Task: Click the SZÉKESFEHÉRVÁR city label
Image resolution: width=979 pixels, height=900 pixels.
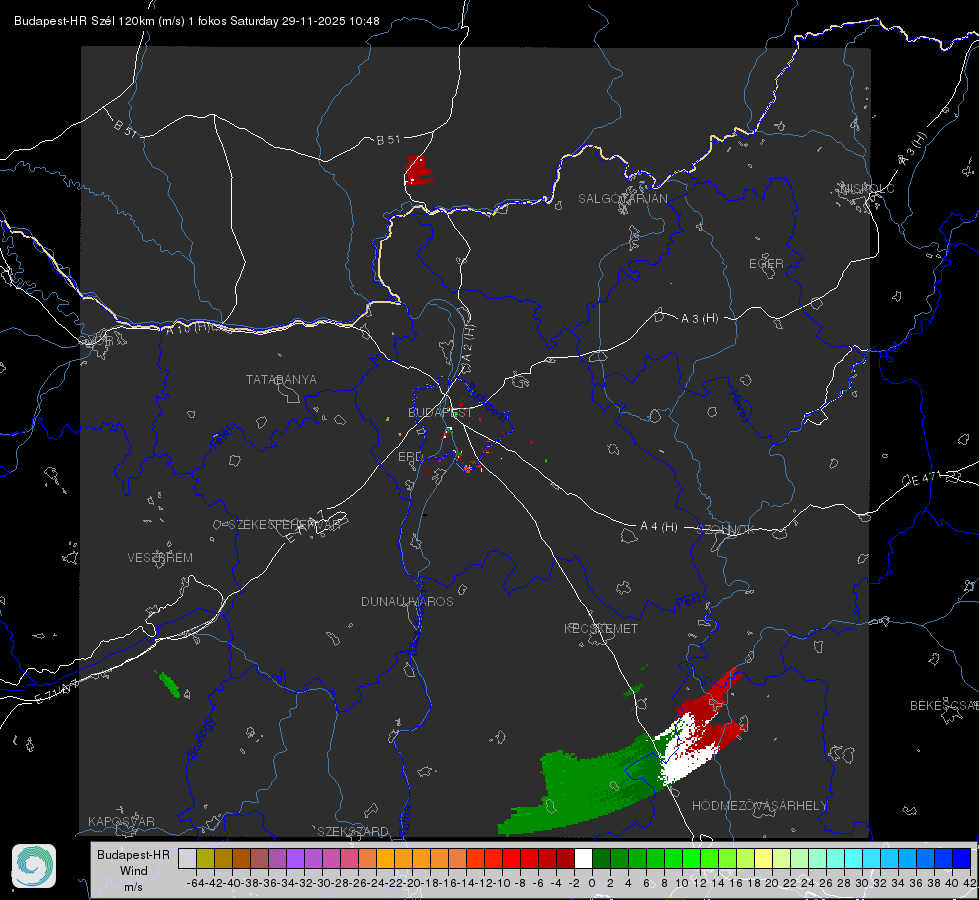Action: 285,525
